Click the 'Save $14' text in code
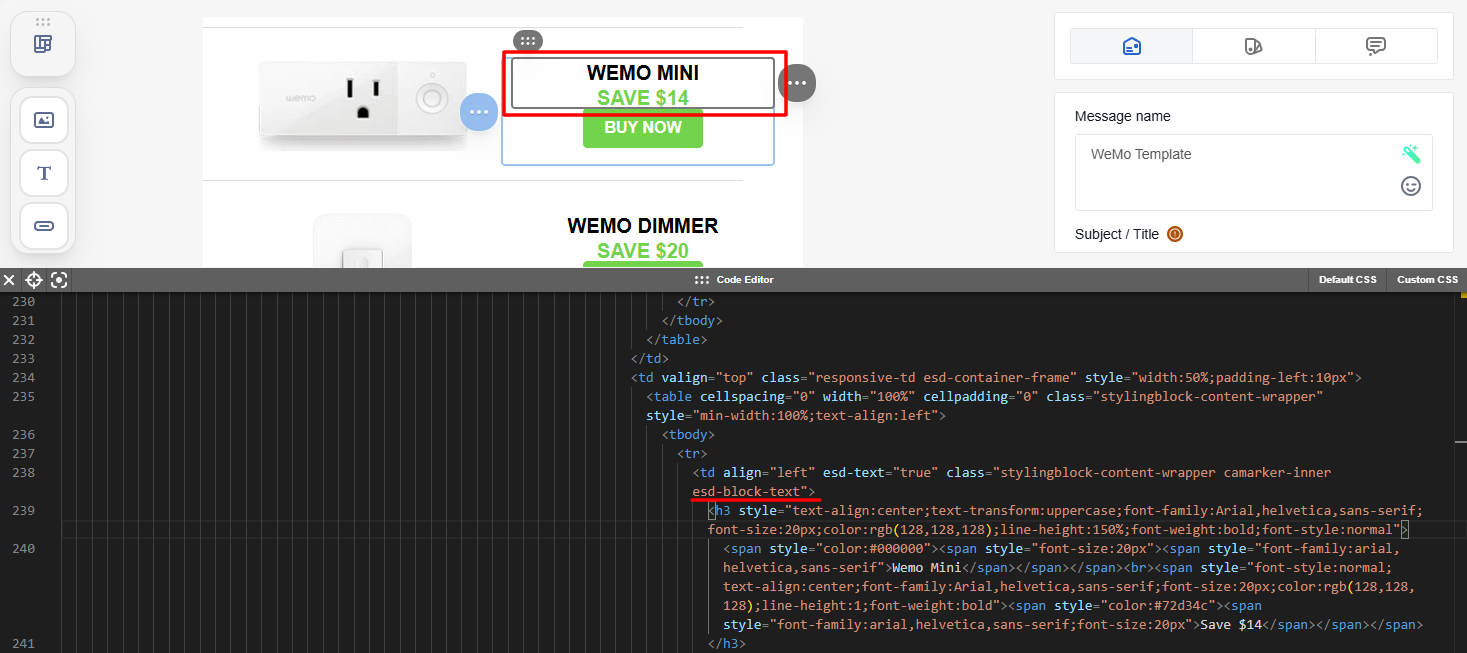1467x653 pixels. coord(1232,624)
